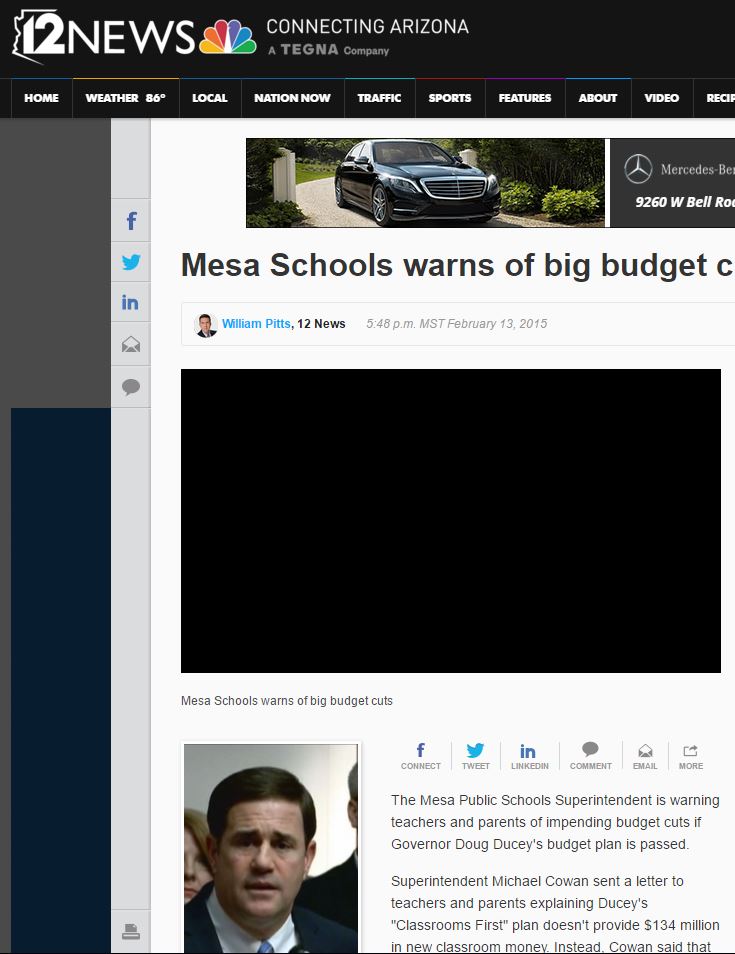
Task: Click the Email icon above article text
Action: (645, 756)
